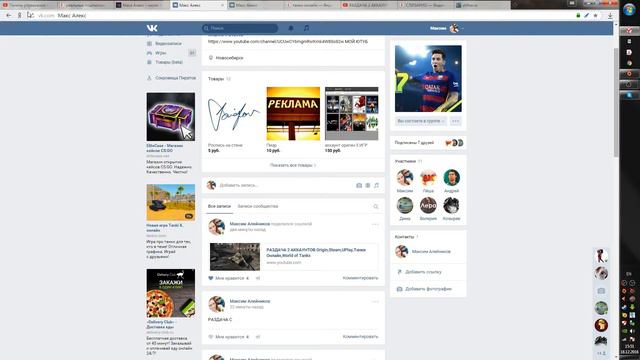
Task: Expand the Максим profile menu in header
Action: pyautogui.click(x=447, y=28)
